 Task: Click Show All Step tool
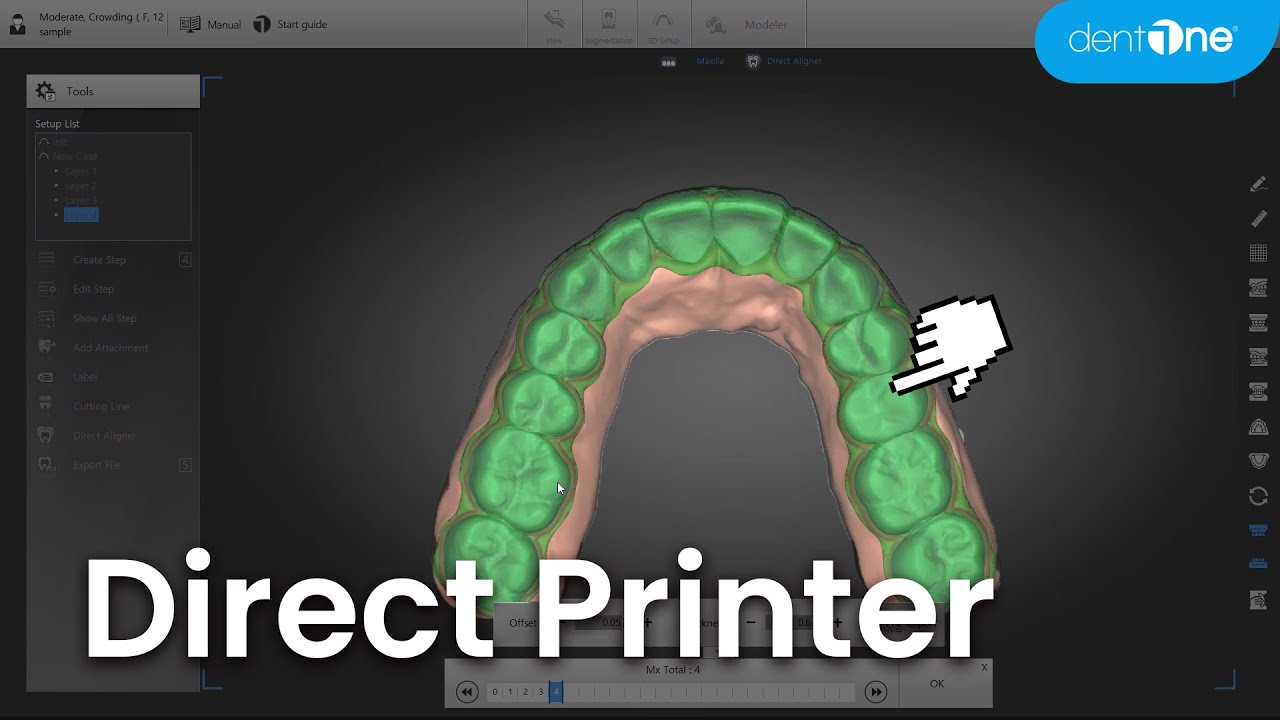click(104, 318)
